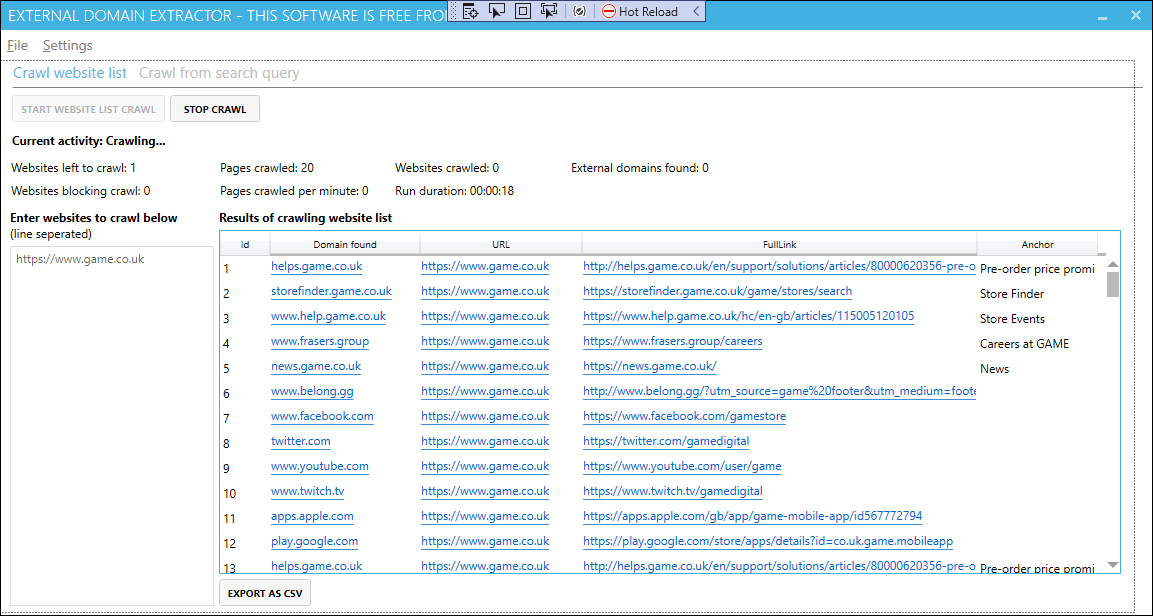Select Pages crawled: 20 status text
Viewport: 1153px width, 616px height.
point(267,168)
